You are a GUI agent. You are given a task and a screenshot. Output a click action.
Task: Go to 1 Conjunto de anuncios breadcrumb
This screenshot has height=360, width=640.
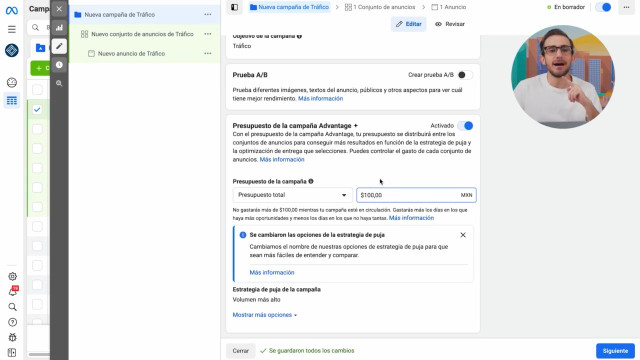pyautogui.click(x=380, y=7)
